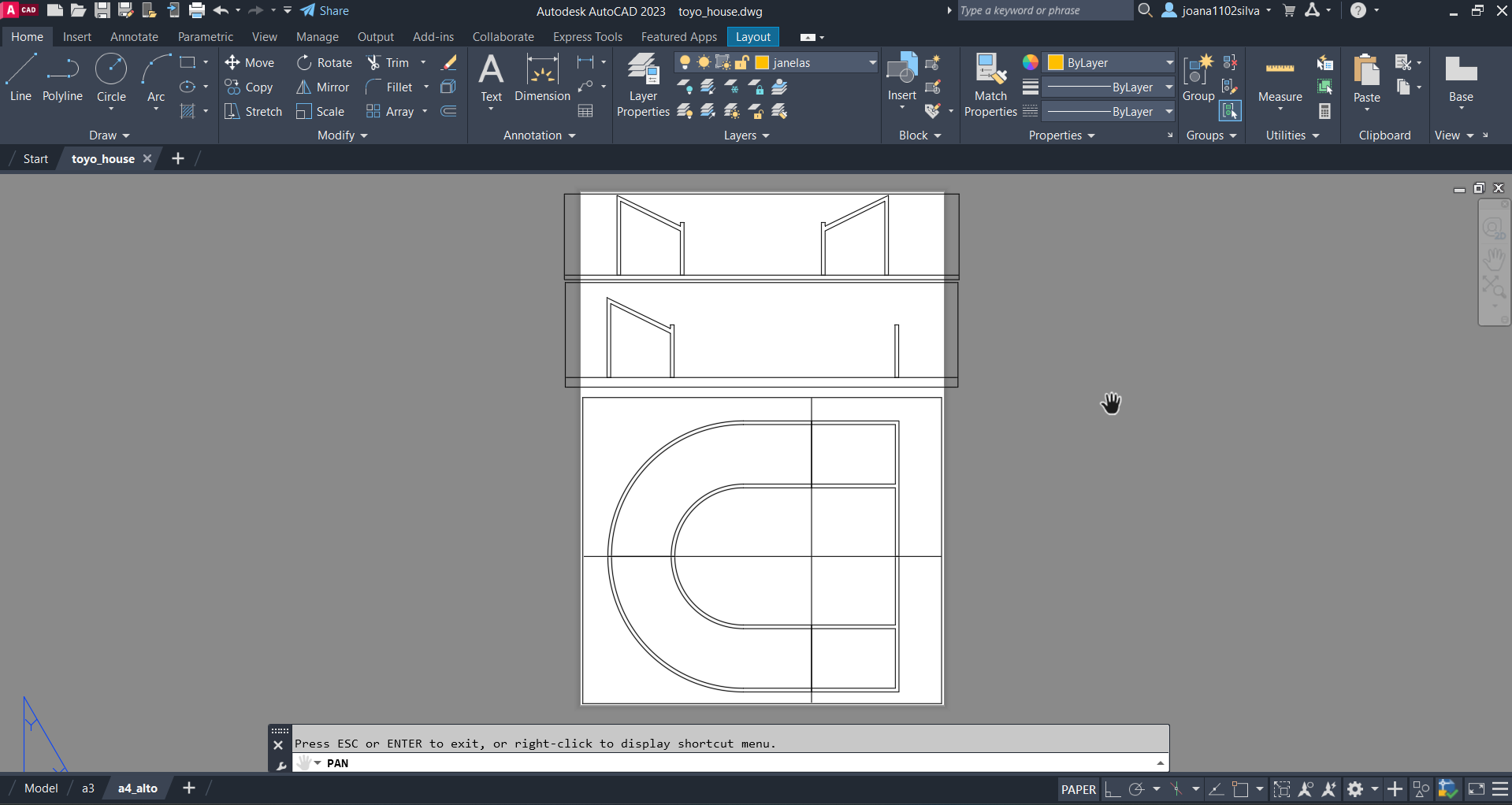Toggle the janelas layer lightbulb on/off

click(685, 63)
